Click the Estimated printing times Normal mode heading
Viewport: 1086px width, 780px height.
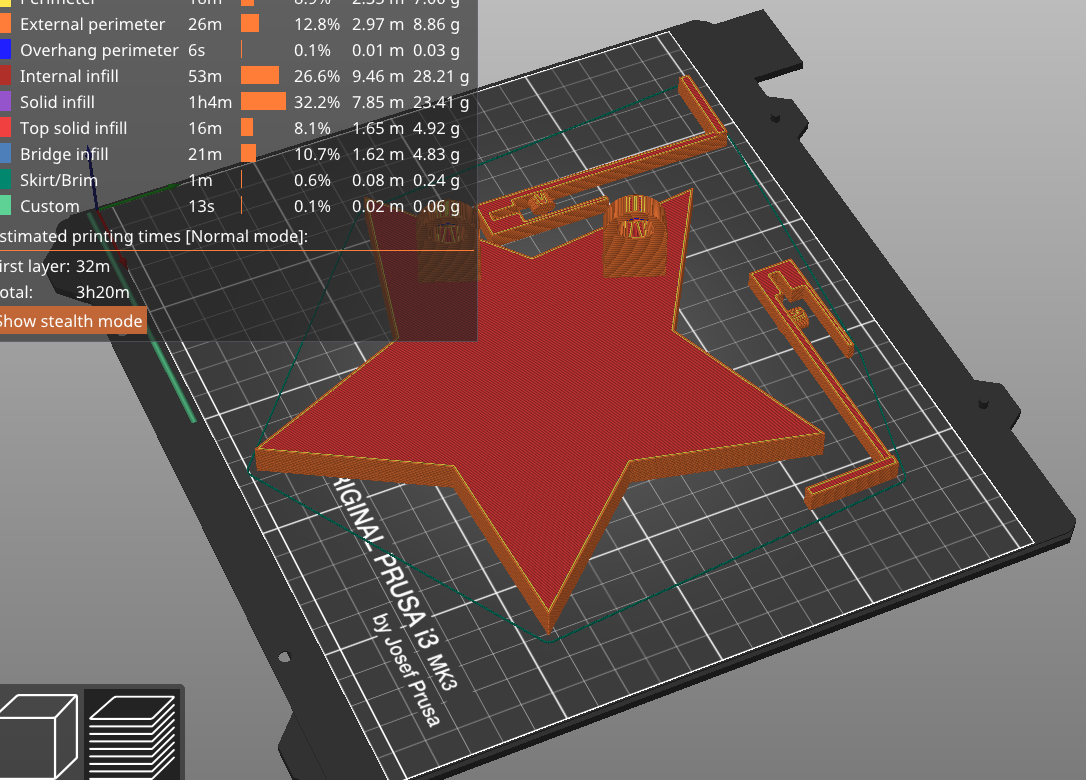153,236
